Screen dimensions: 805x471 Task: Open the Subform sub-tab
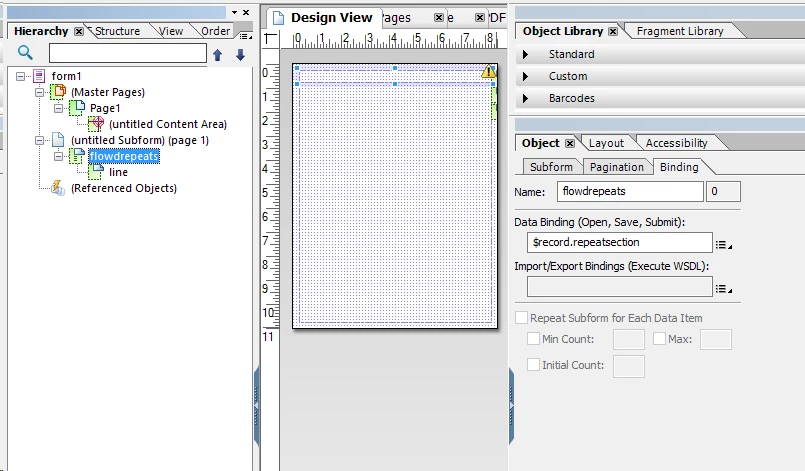(x=551, y=167)
